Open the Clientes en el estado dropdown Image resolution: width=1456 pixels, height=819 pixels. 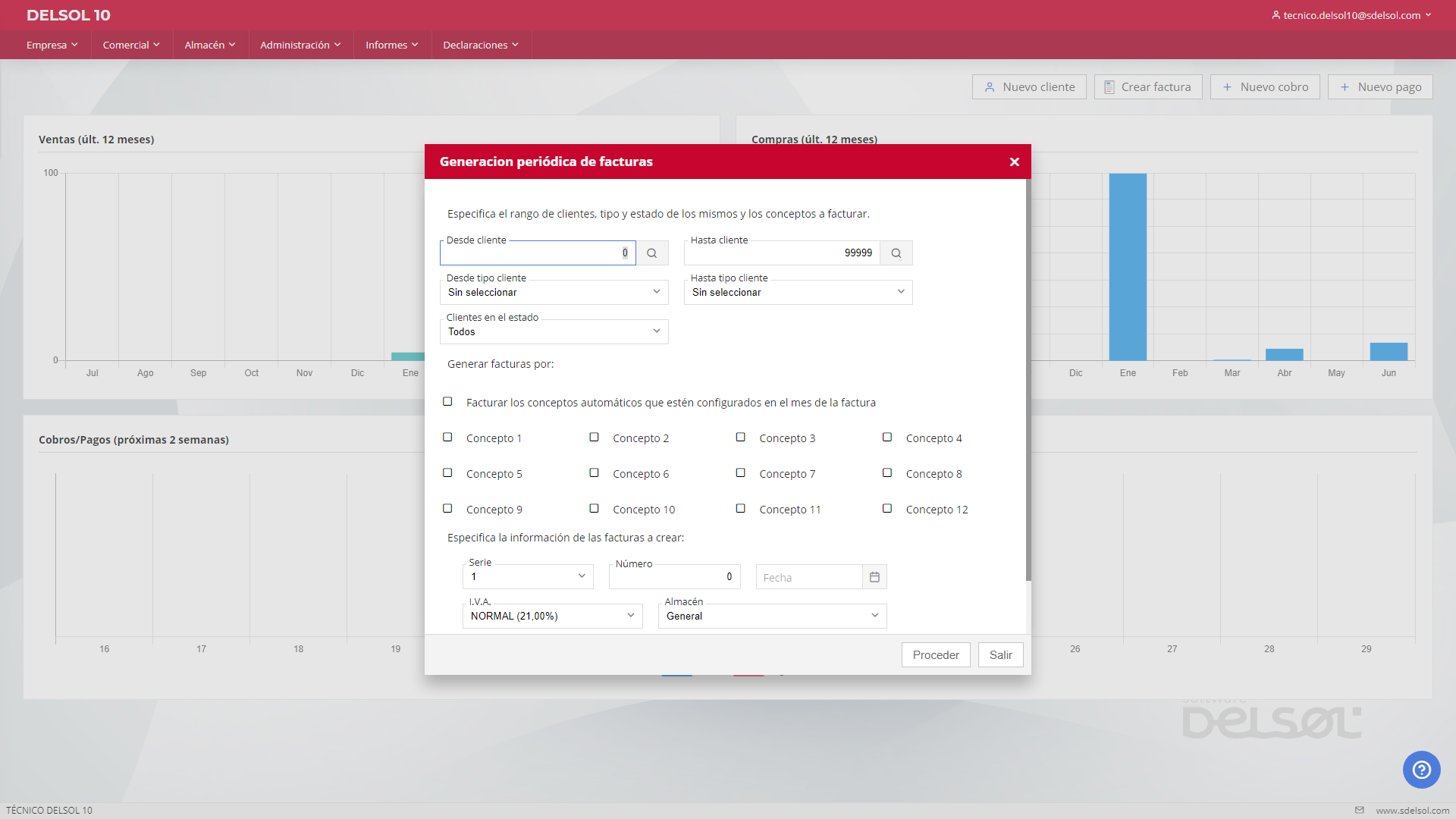[554, 331]
